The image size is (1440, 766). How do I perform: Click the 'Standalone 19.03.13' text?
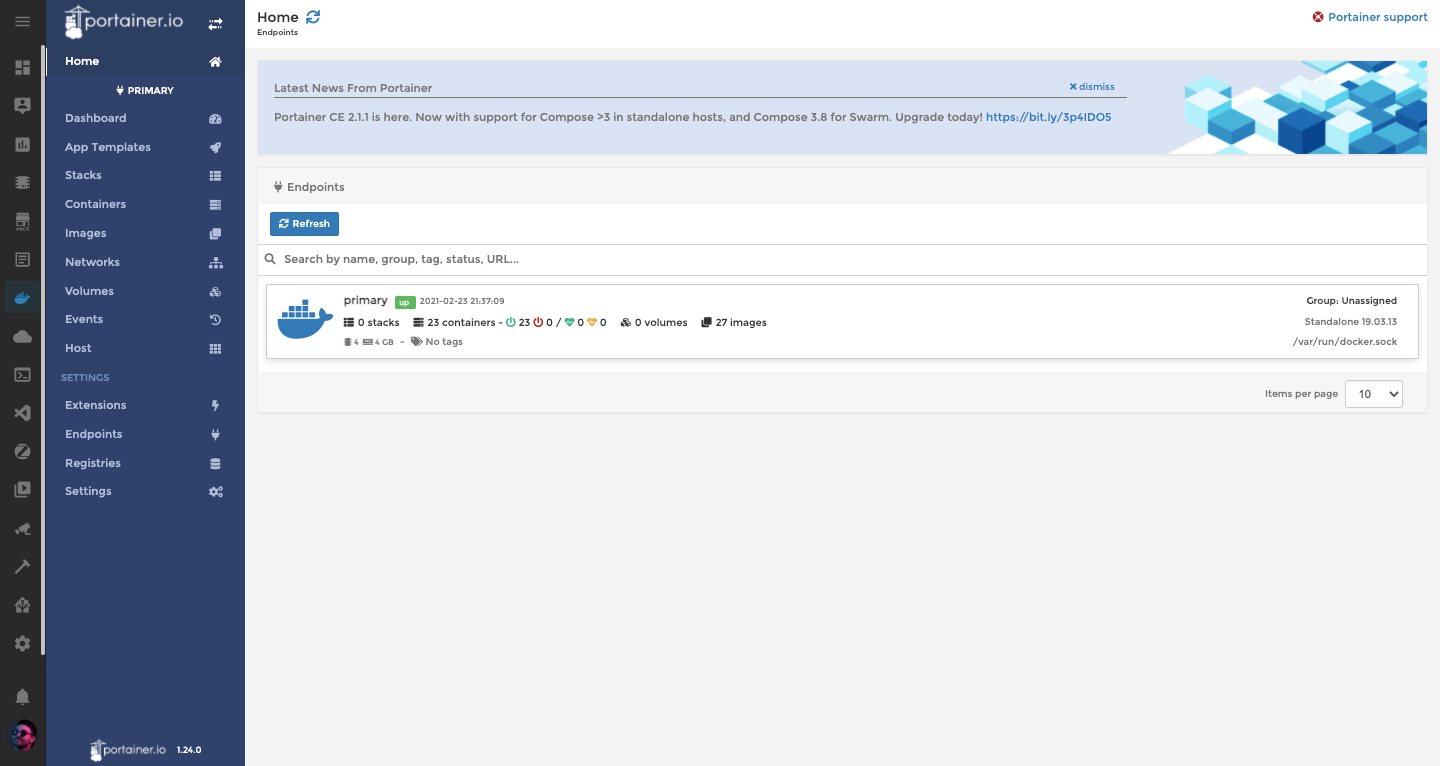pyautogui.click(x=1351, y=321)
